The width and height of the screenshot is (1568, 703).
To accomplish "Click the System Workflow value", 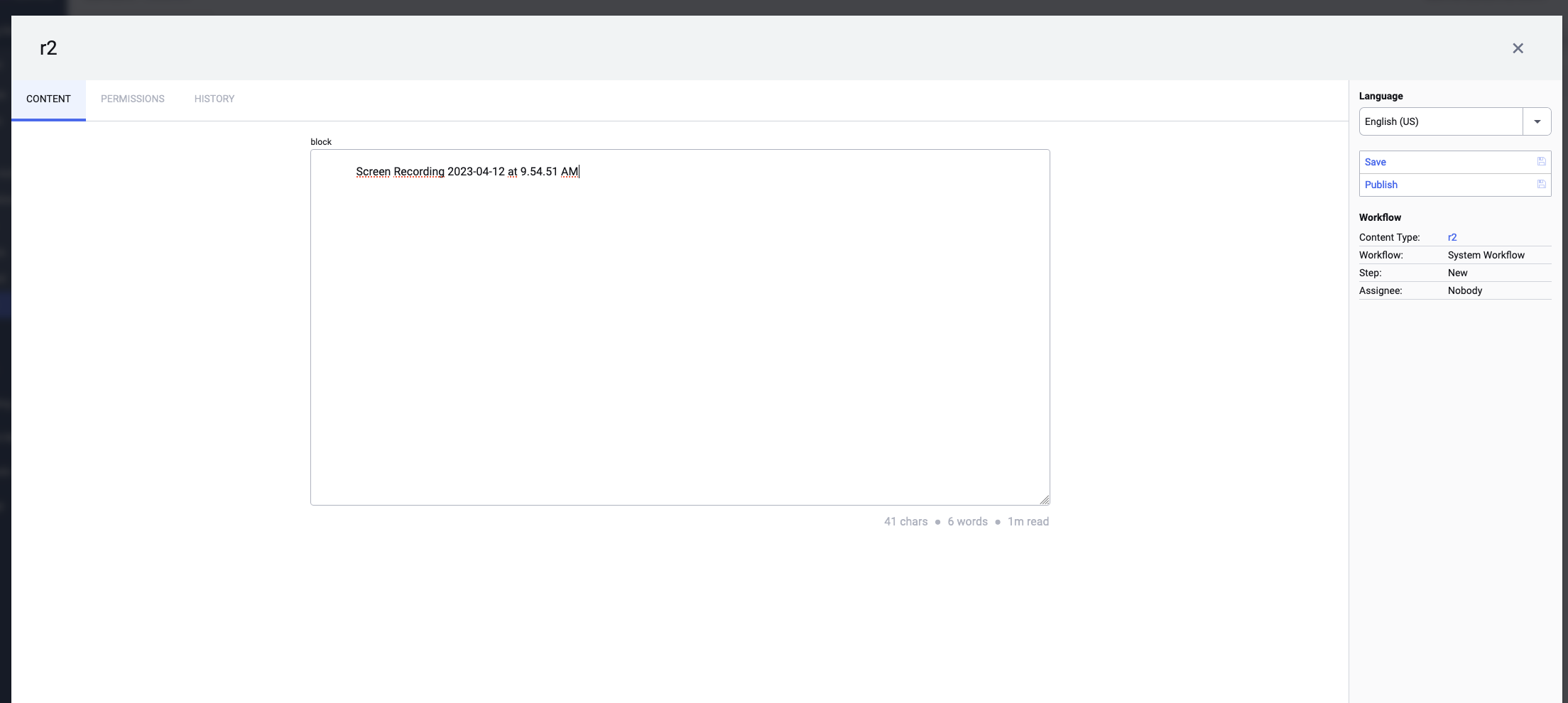I will pyautogui.click(x=1486, y=255).
